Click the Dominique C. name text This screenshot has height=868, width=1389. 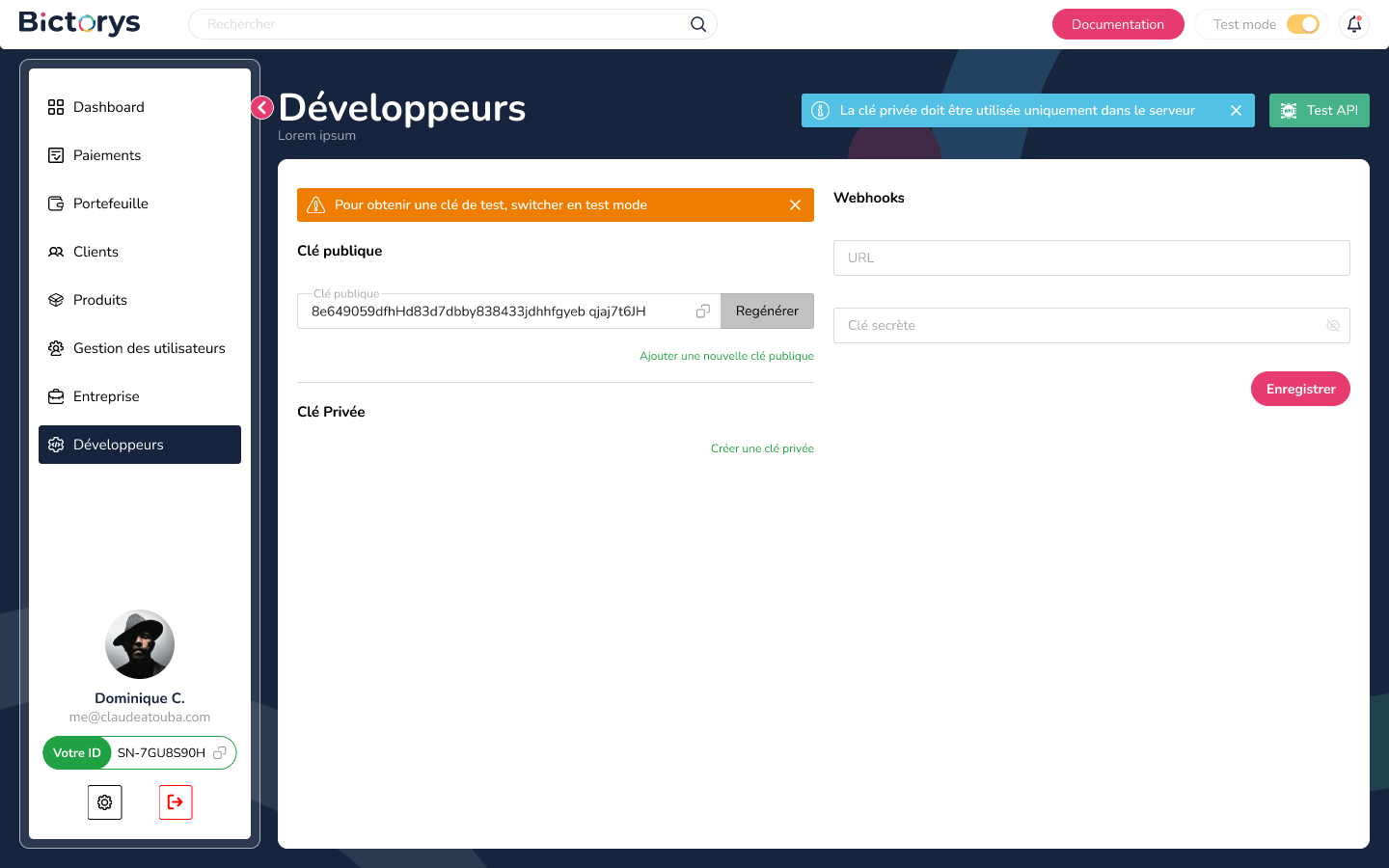140,698
